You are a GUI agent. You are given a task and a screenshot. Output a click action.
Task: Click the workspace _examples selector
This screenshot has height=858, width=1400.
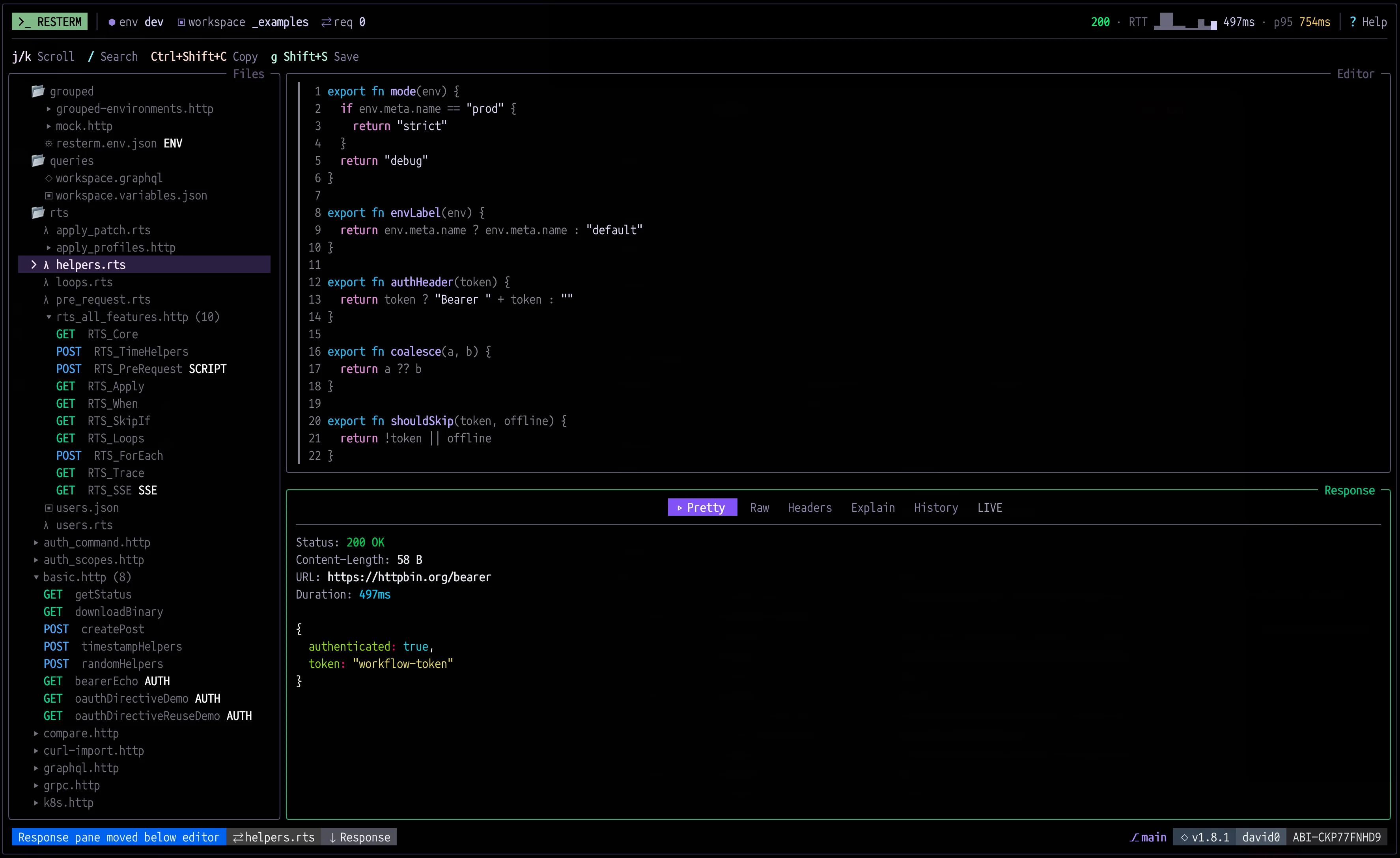click(x=243, y=22)
